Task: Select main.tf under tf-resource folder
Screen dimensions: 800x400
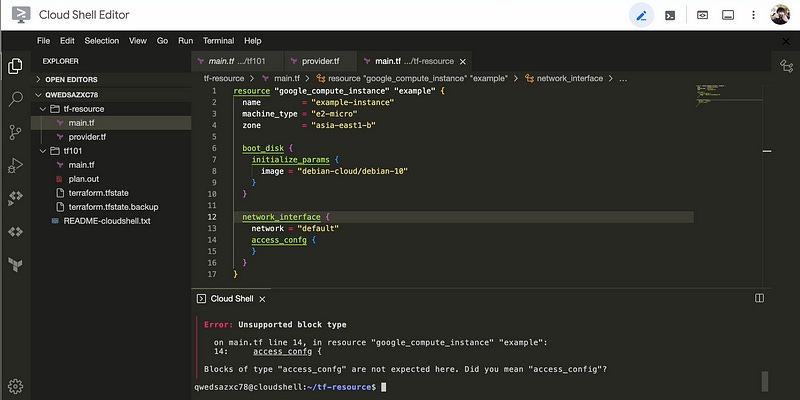Action: (x=111, y=123)
